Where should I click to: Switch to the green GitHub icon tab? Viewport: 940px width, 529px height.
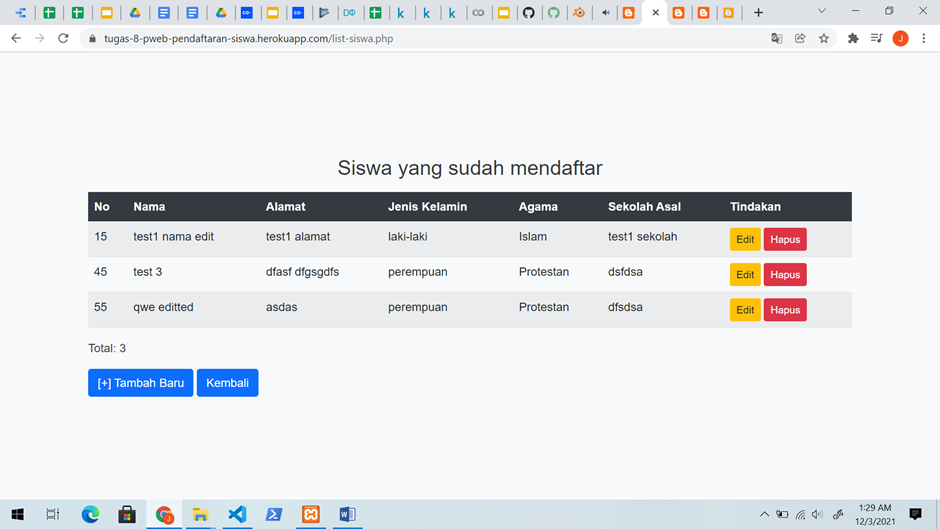point(553,13)
